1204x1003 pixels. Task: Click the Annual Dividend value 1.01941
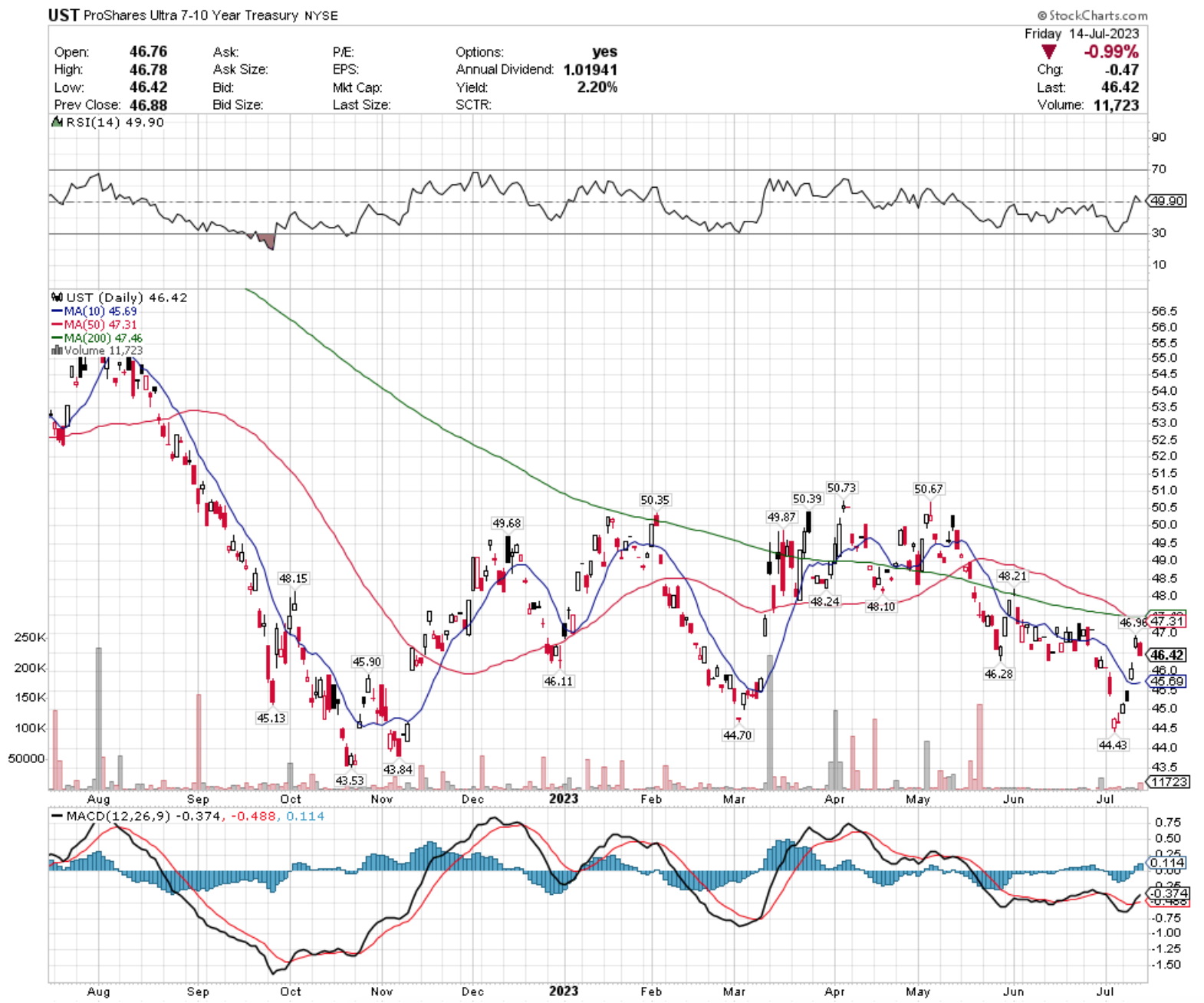coord(590,69)
